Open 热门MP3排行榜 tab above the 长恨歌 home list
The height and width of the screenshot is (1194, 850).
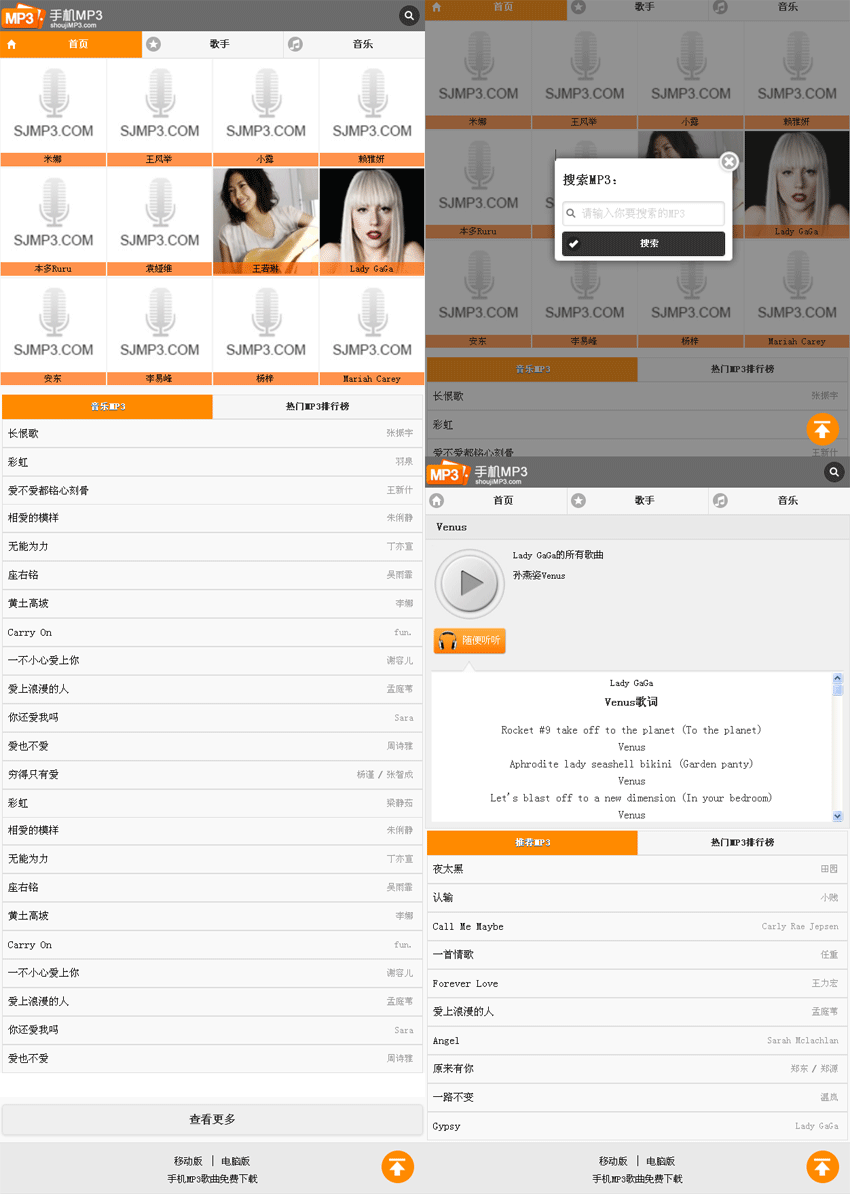coord(318,406)
